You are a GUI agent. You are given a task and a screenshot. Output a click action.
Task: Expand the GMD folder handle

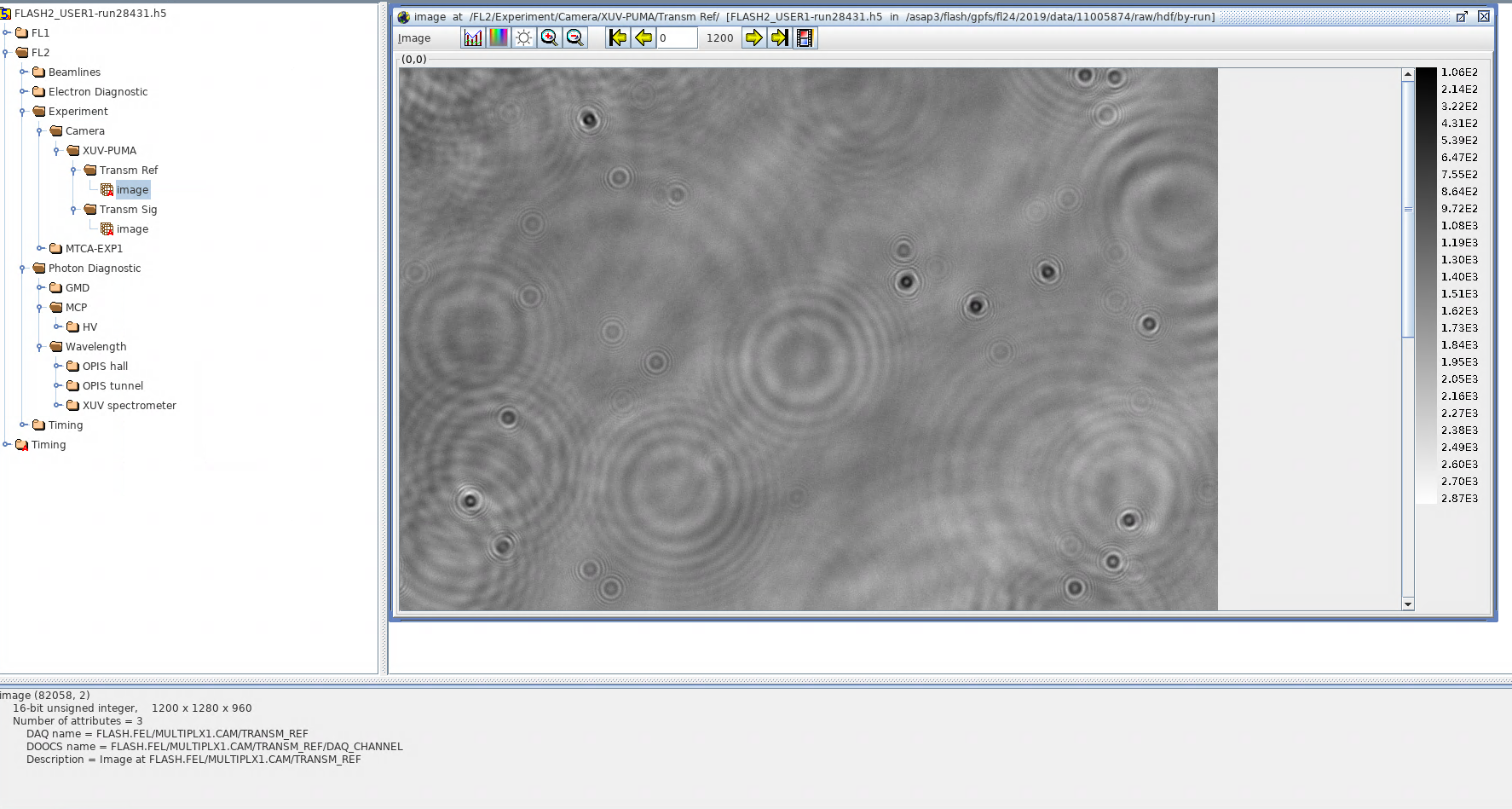(40, 288)
